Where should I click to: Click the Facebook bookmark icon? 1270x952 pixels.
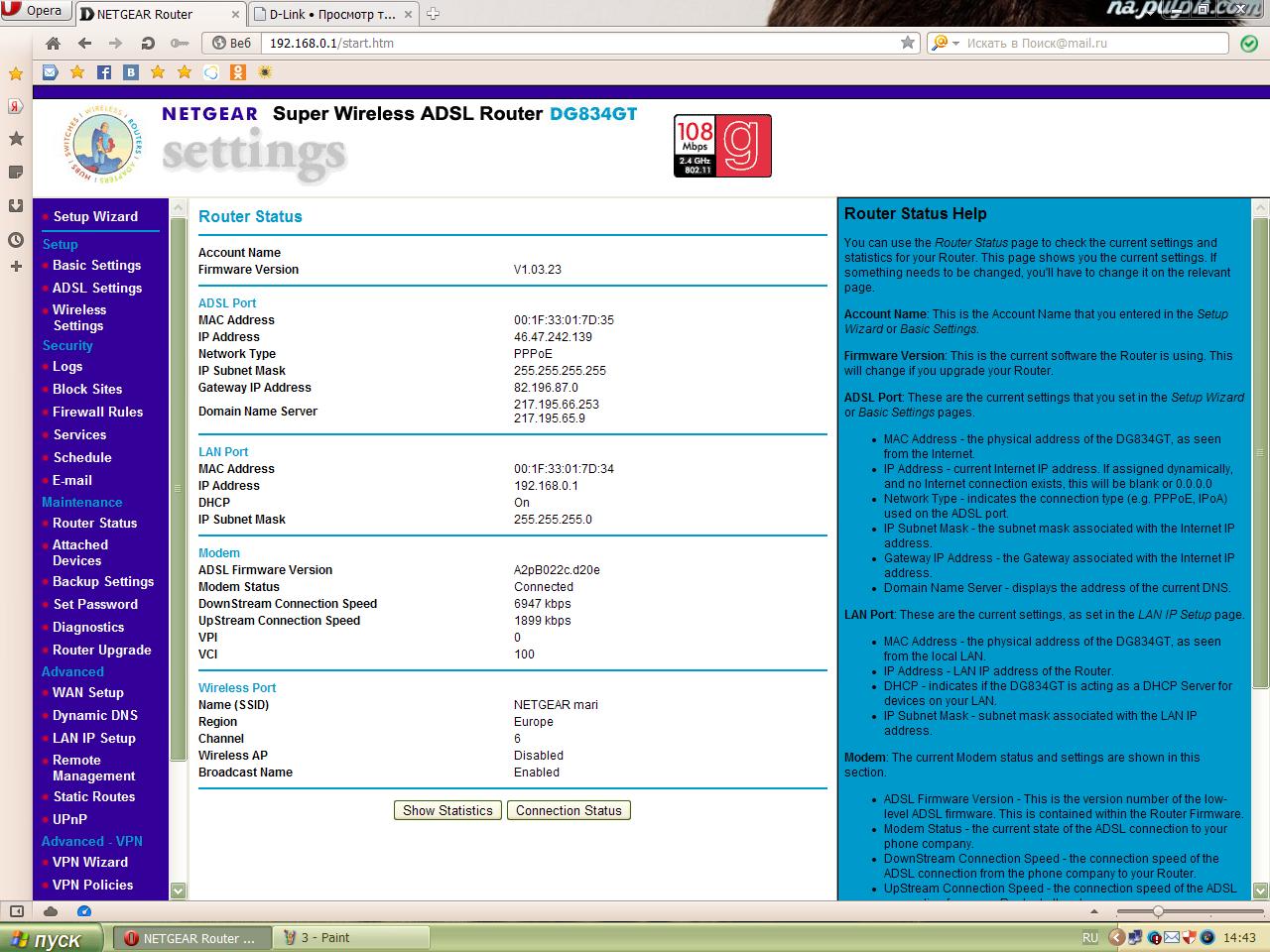tap(104, 72)
